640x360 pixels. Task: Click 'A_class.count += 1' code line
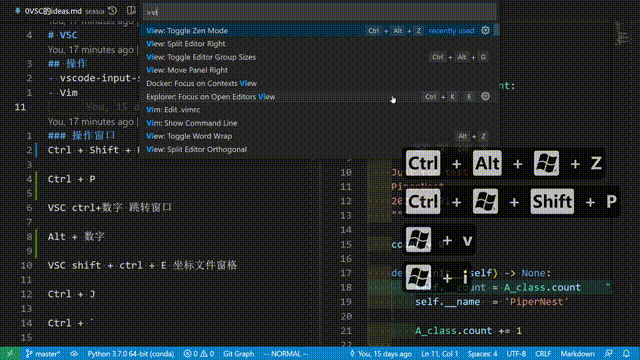[x=468, y=331]
